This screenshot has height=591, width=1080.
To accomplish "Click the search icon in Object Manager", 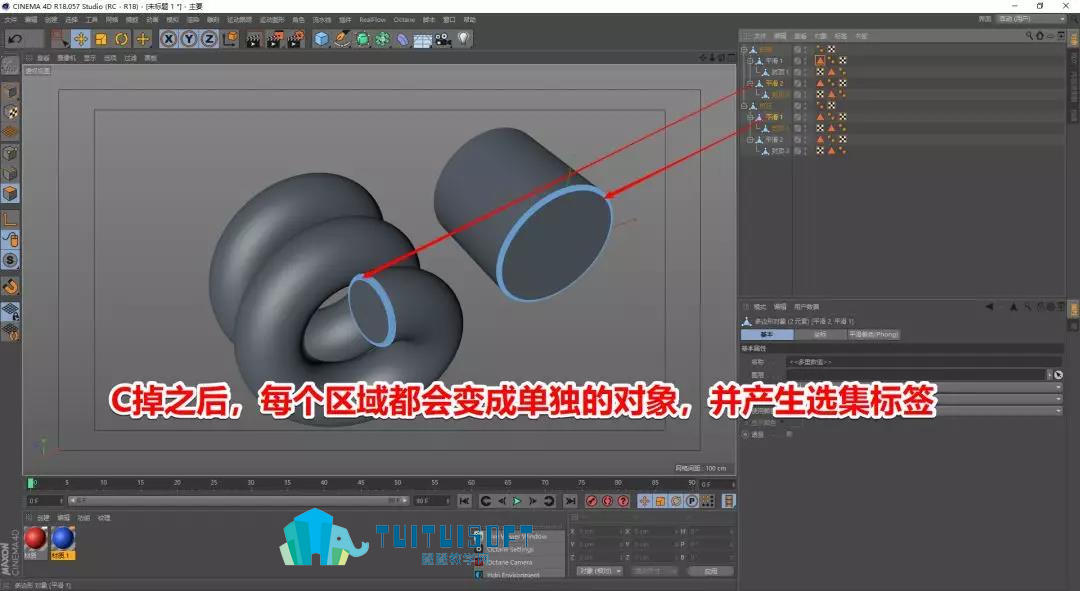I will coord(1029,36).
